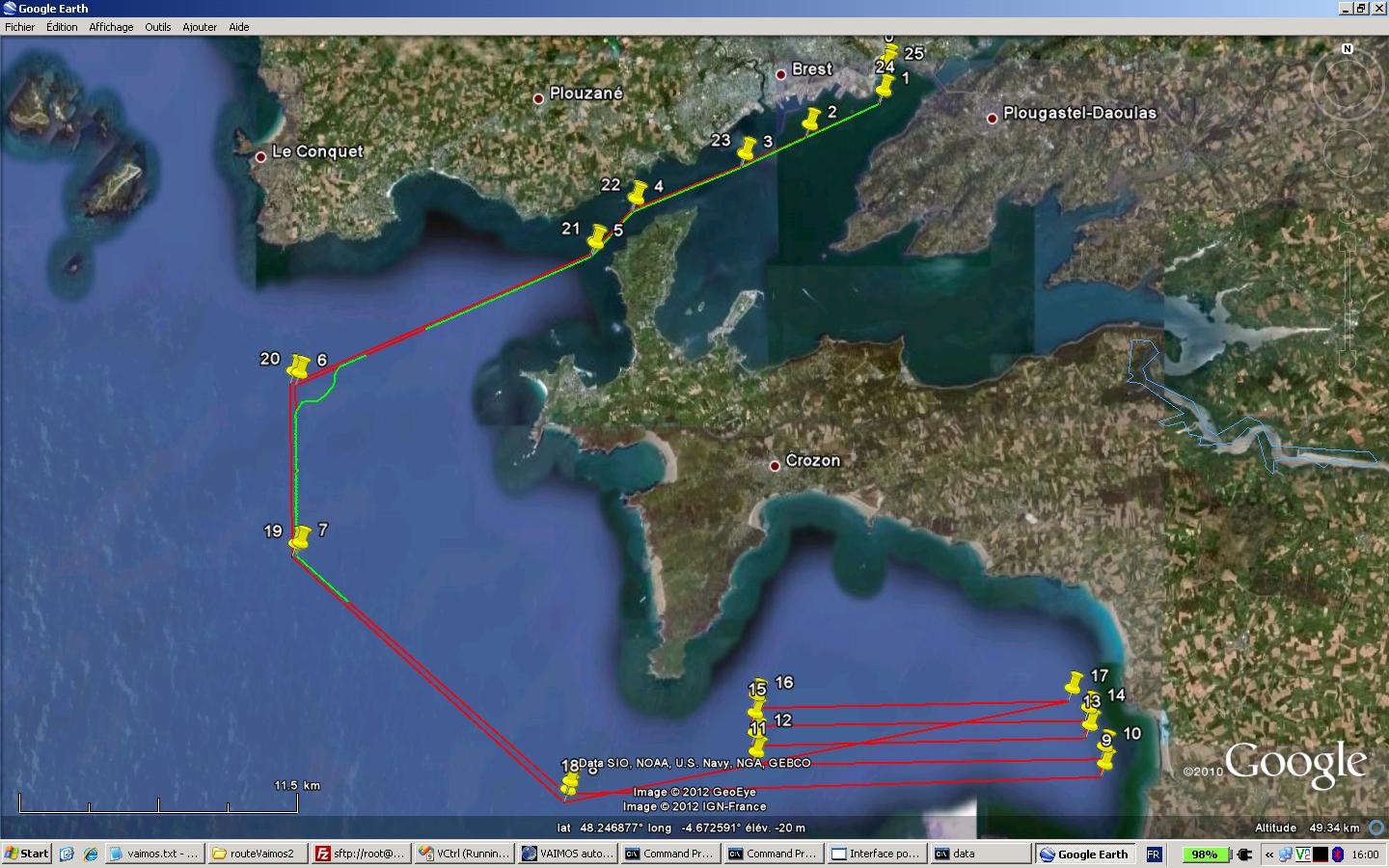Switch to the VAIMOS auto taskbar window

569,854
